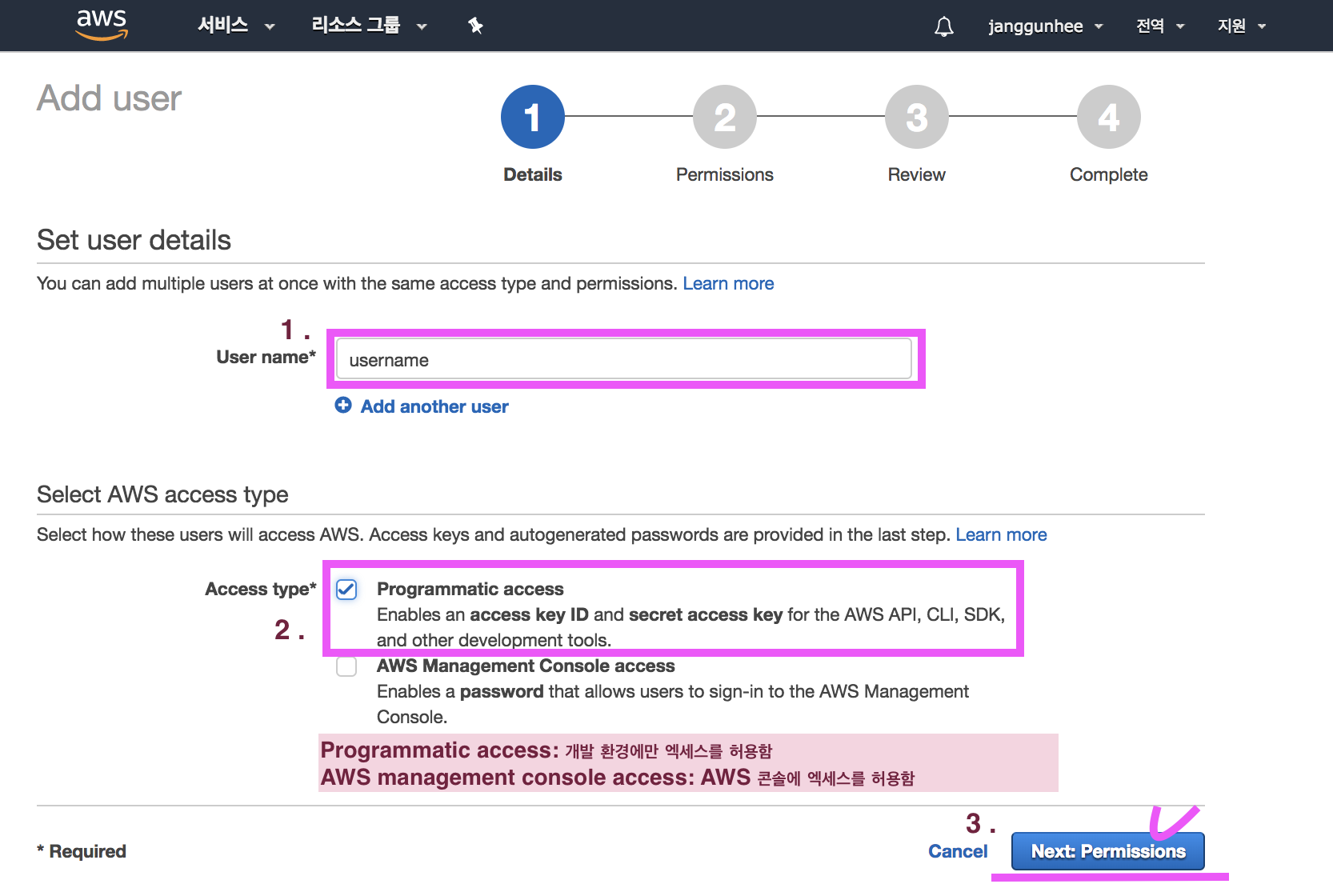Open the janggunhee account dropdown
The width and height of the screenshot is (1333, 896).
[1046, 26]
